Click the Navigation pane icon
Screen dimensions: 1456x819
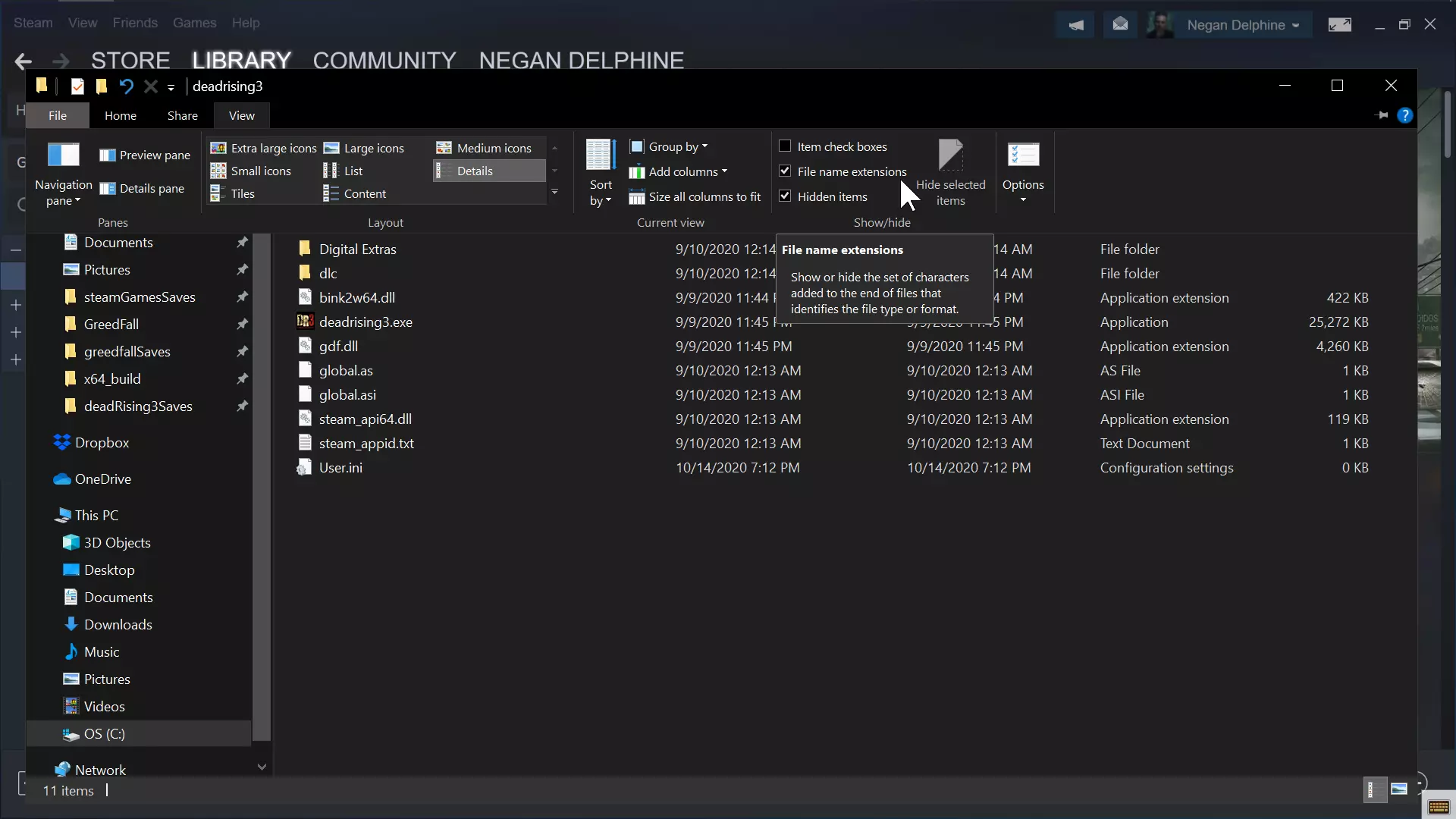point(63,155)
